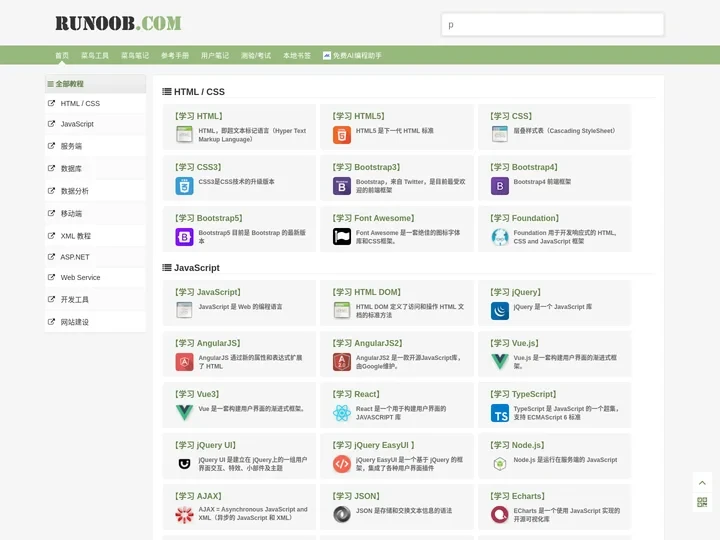720x540 pixels.
Task: Click the jQuery EasyUI code icon
Action: (342, 464)
